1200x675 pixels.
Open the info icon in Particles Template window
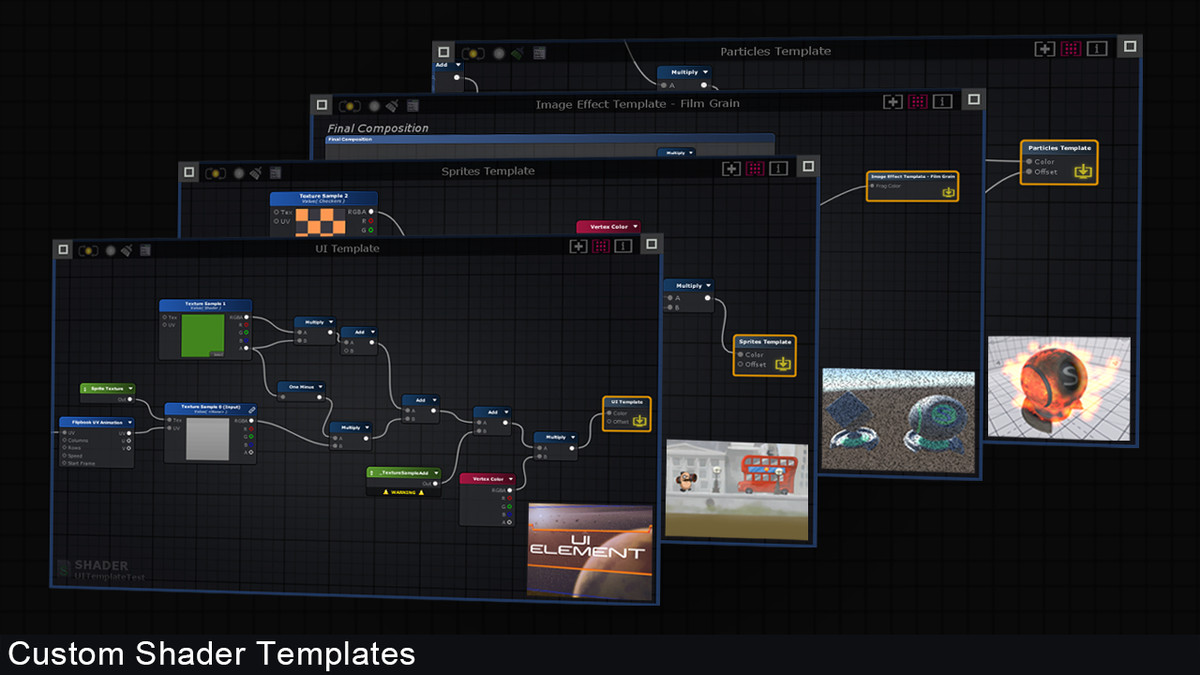tap(1097, 48)
